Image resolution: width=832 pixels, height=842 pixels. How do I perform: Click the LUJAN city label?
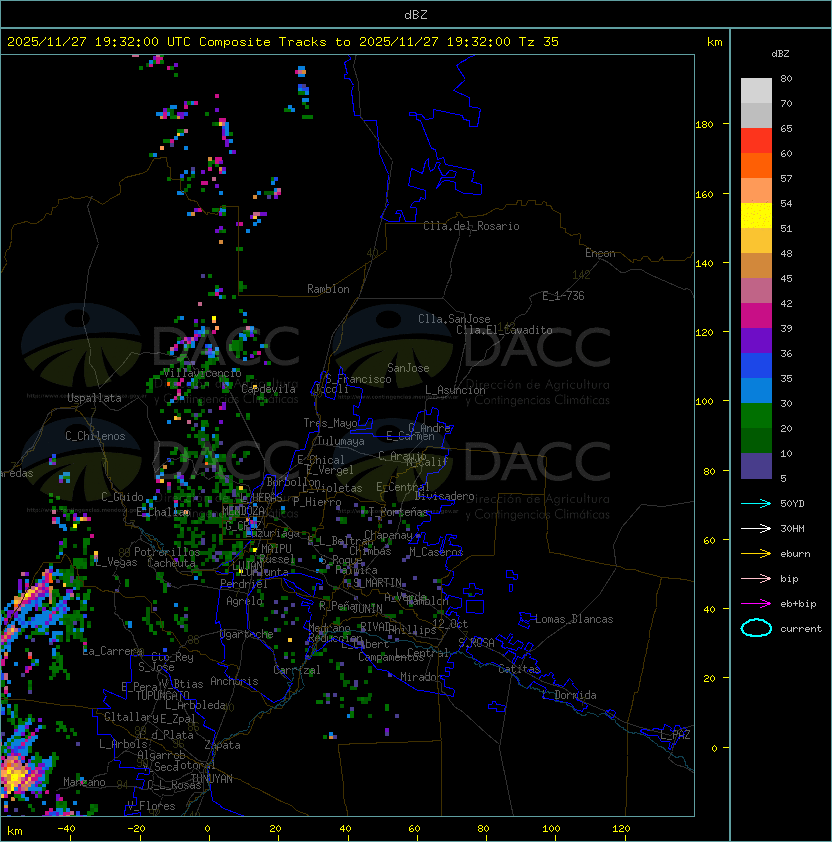(248, 566)
